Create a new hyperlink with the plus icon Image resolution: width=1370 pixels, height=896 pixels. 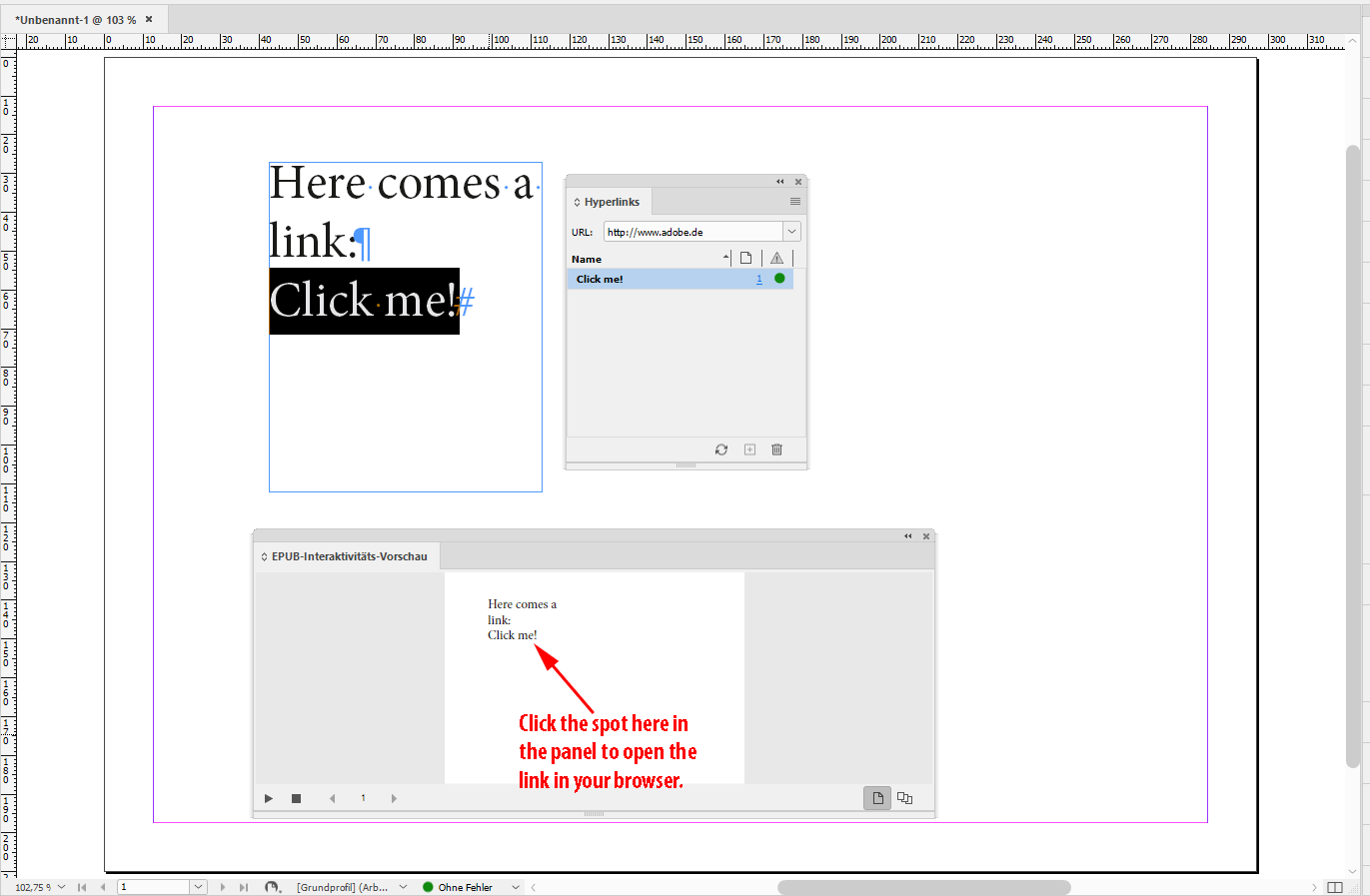pos(748,448)
